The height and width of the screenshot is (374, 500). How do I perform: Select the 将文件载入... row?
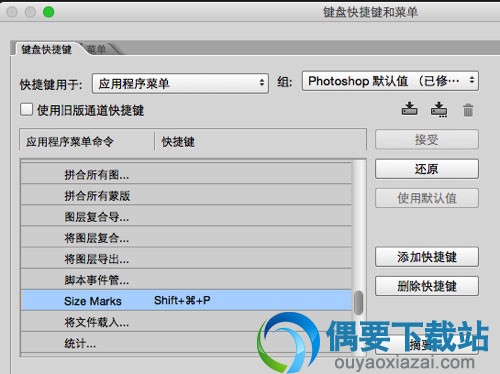(186, 322)
